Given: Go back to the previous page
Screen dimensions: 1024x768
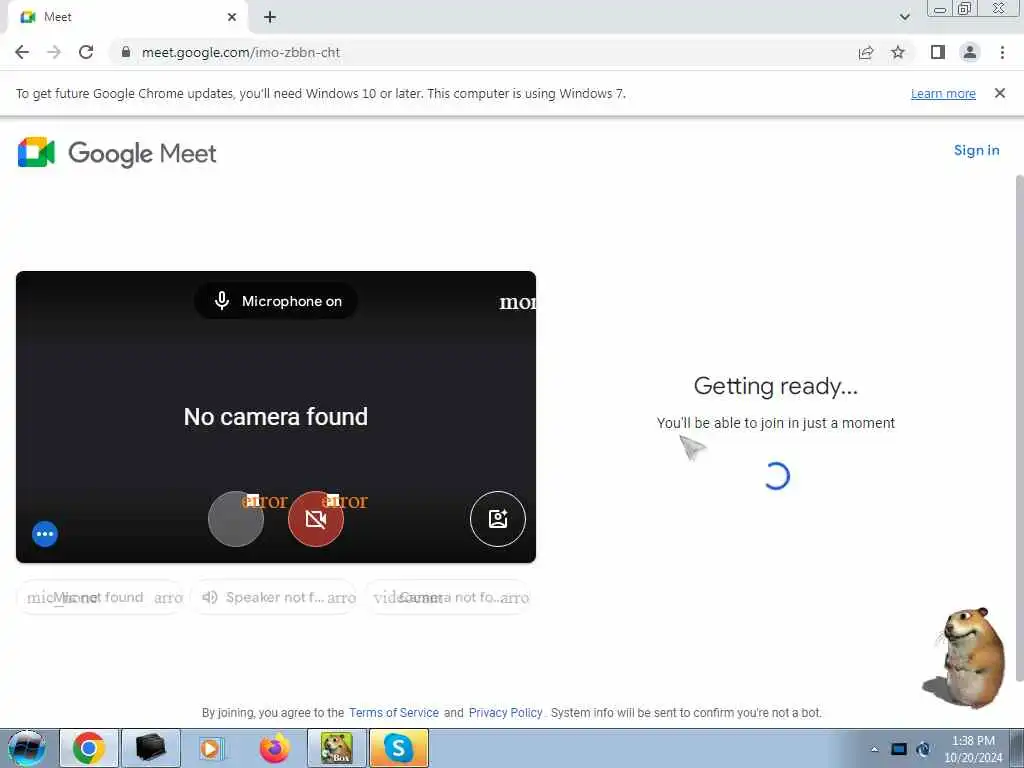Looking at the screenshot, I should coord(22,52).
